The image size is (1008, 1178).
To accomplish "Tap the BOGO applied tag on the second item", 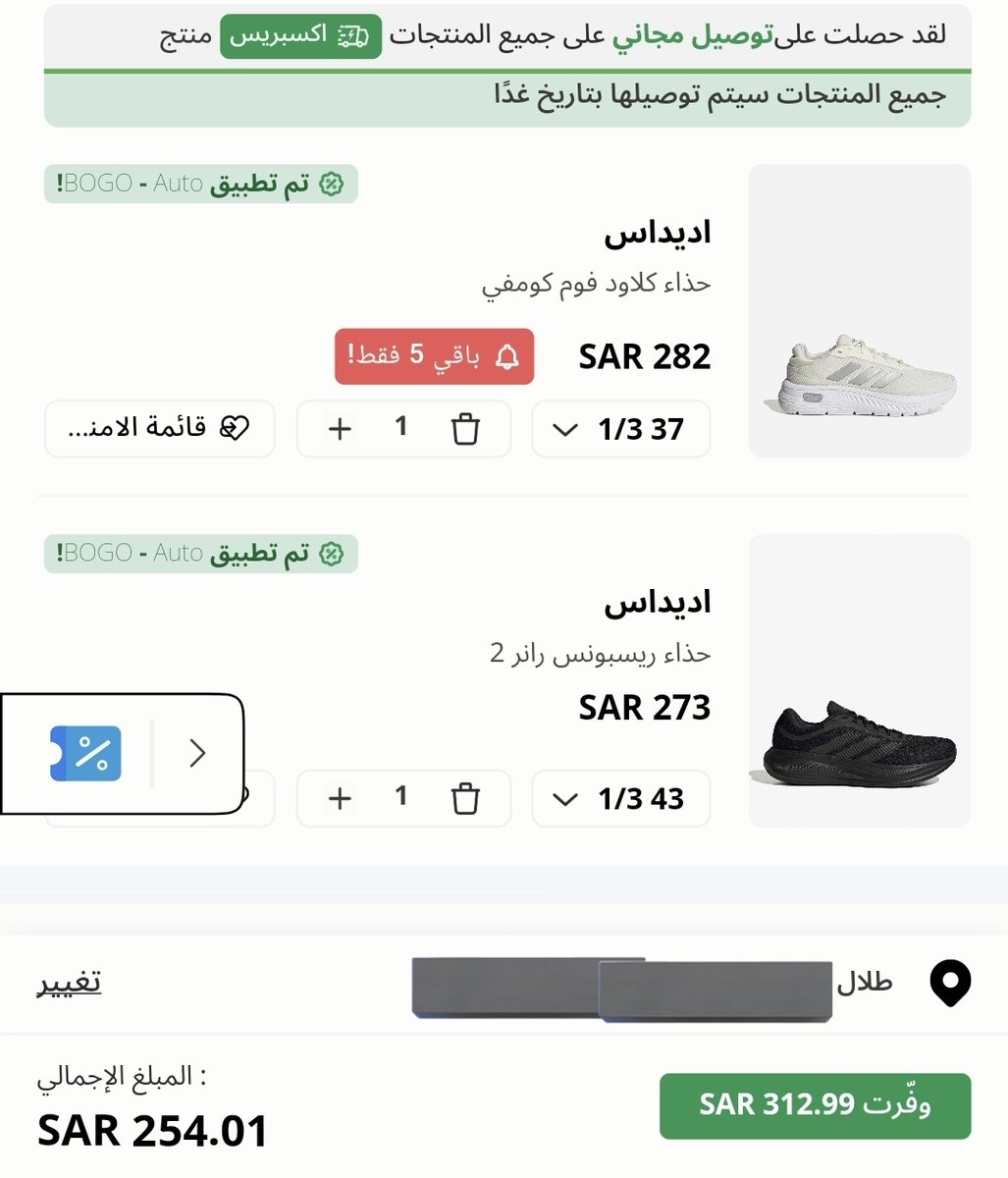I will 201,554.
